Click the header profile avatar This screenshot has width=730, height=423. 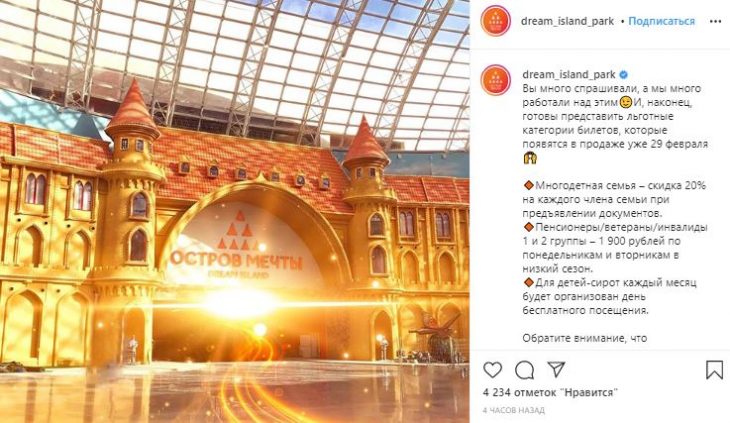point(496,21)
